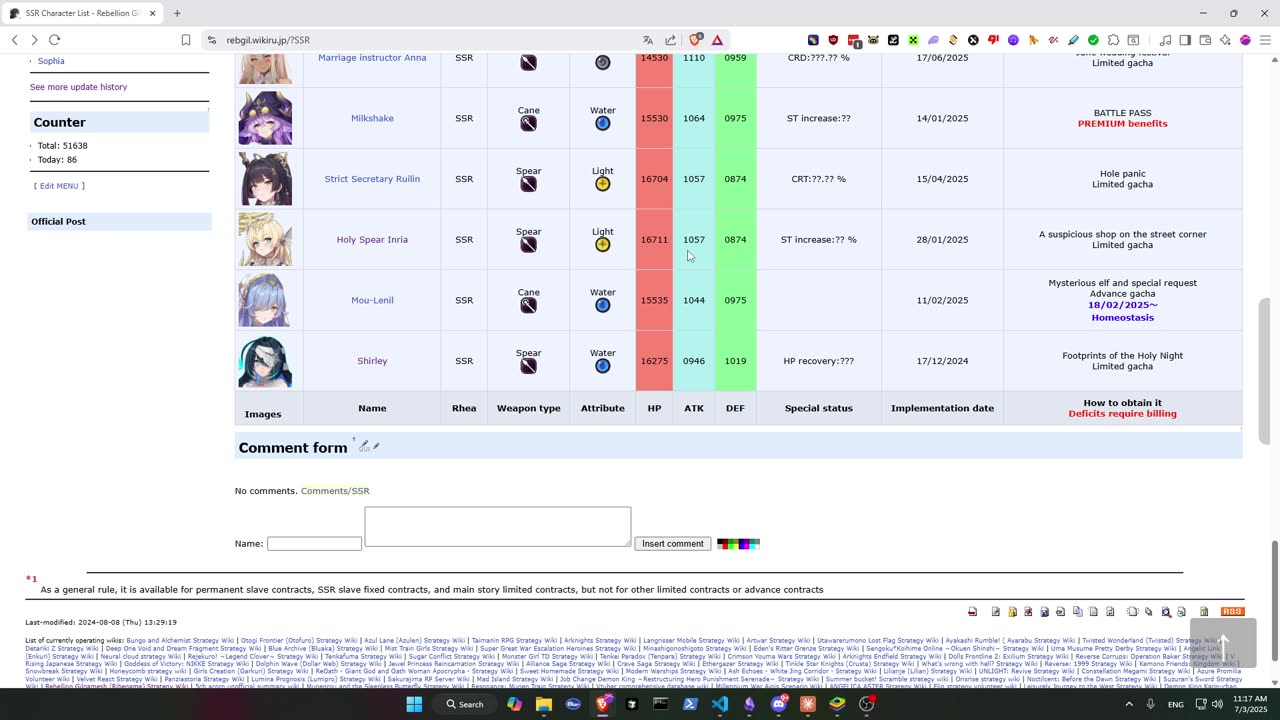Click the wiki freeze lock icon
1280x720 pixels.
click(x=1012, y=611)
